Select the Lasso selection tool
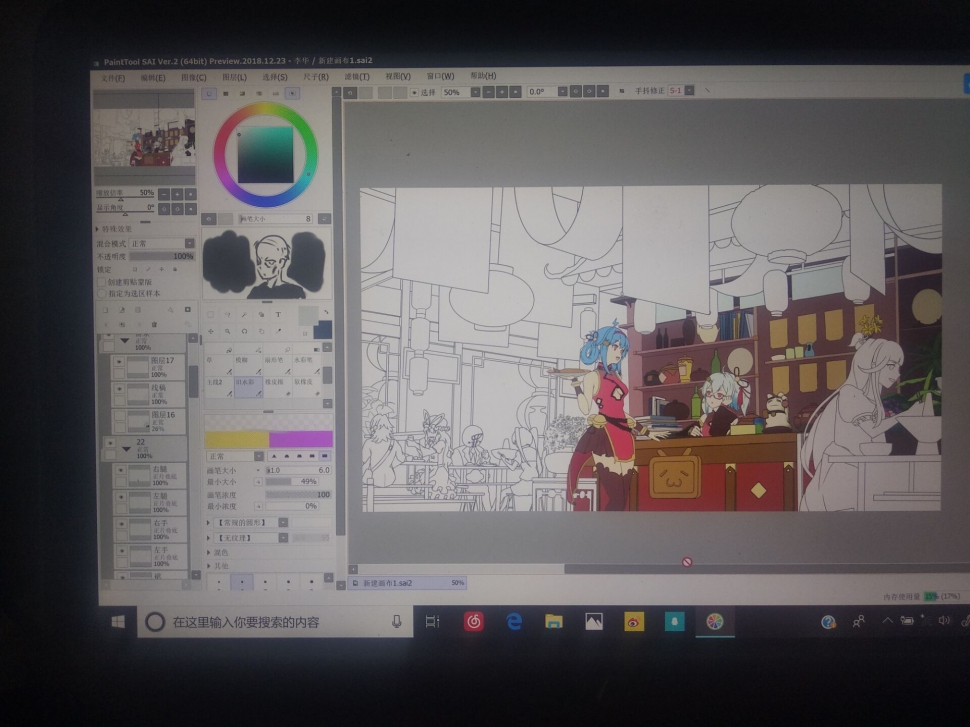The height and width of the screenshot is (727, 970). point(227,315)
